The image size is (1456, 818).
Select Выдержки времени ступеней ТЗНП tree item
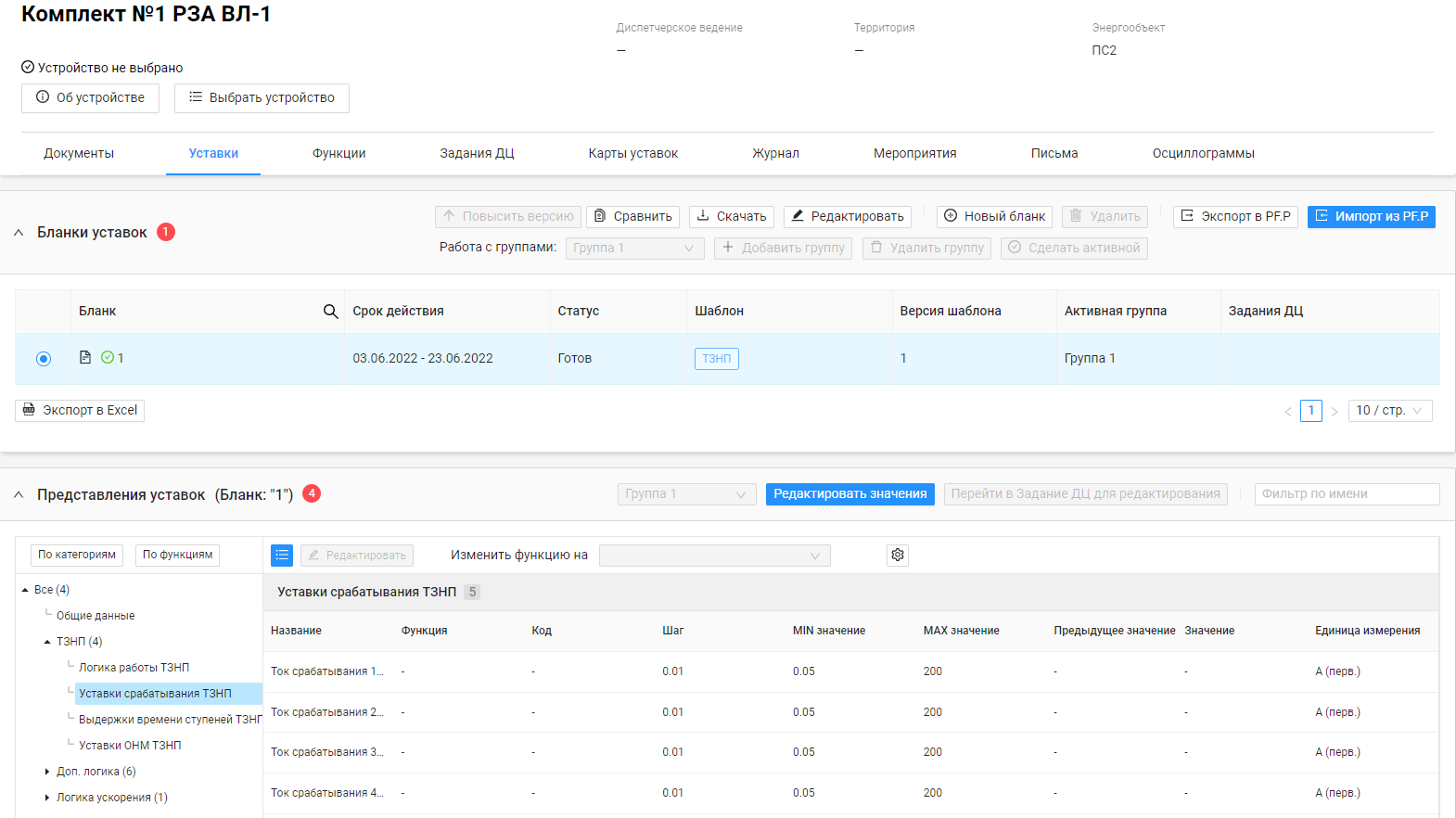(170, 720)
